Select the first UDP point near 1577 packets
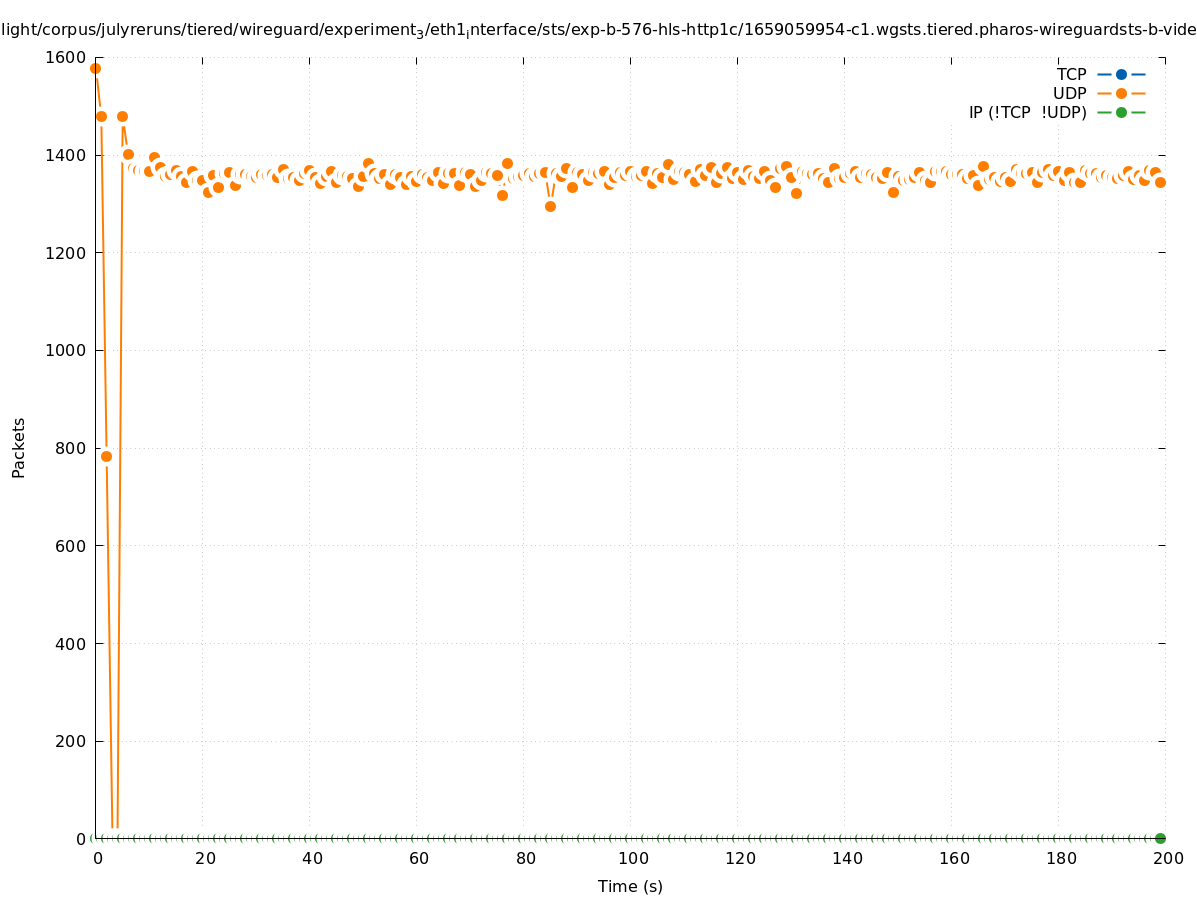The width and height of the screenshot is (1197, 900). (95, 69)
